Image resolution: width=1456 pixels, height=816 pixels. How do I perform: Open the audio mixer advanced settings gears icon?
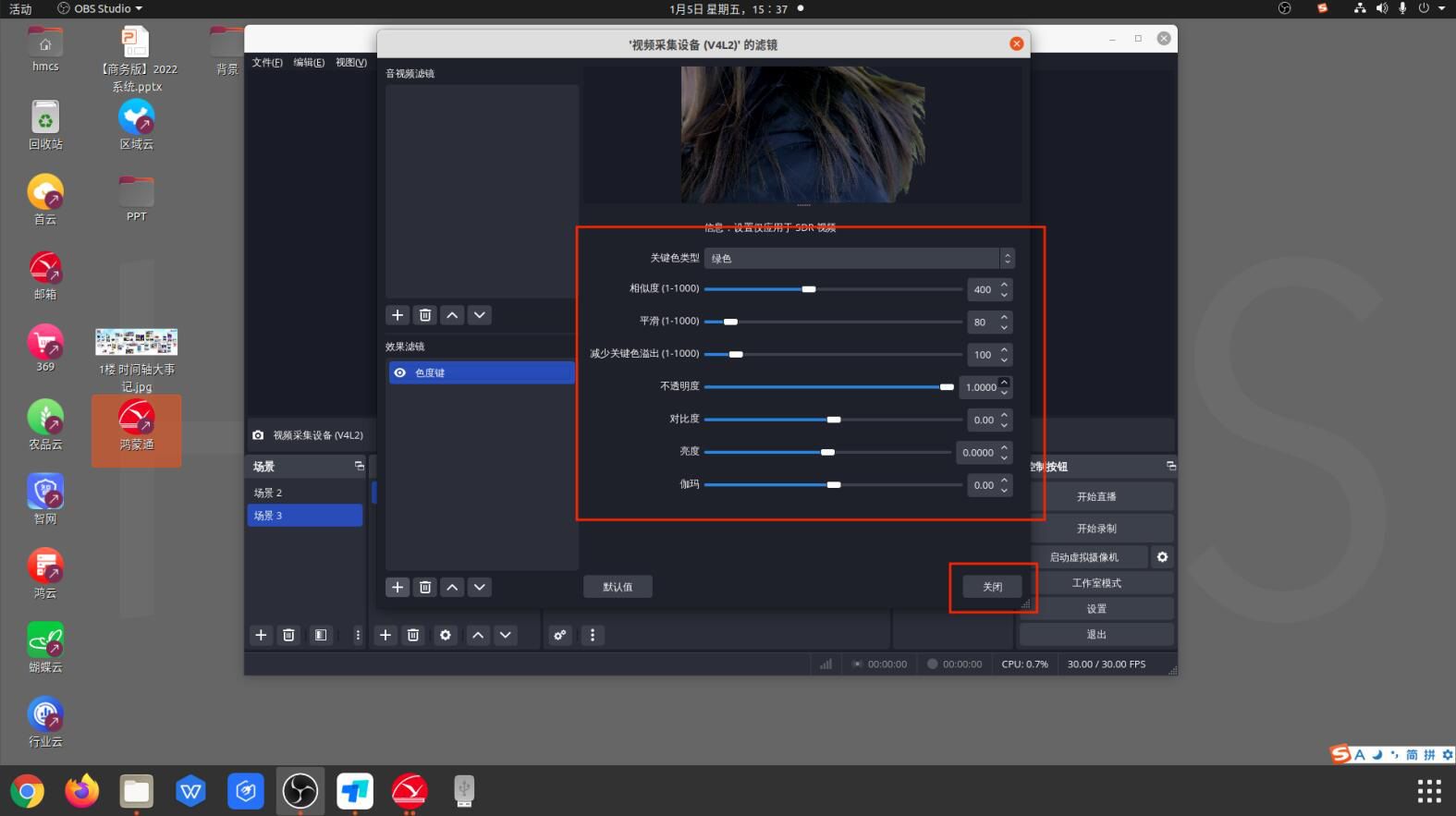pos(560,635)
